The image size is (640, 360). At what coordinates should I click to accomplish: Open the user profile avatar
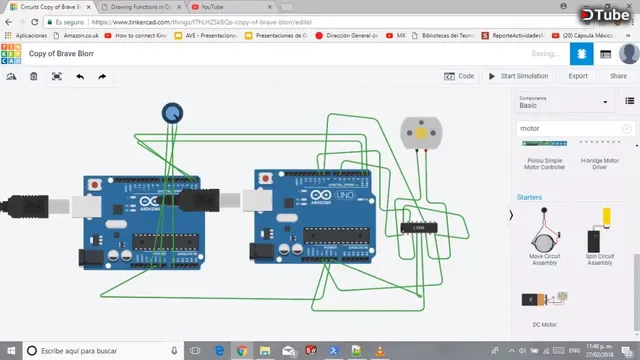(629, 54)
